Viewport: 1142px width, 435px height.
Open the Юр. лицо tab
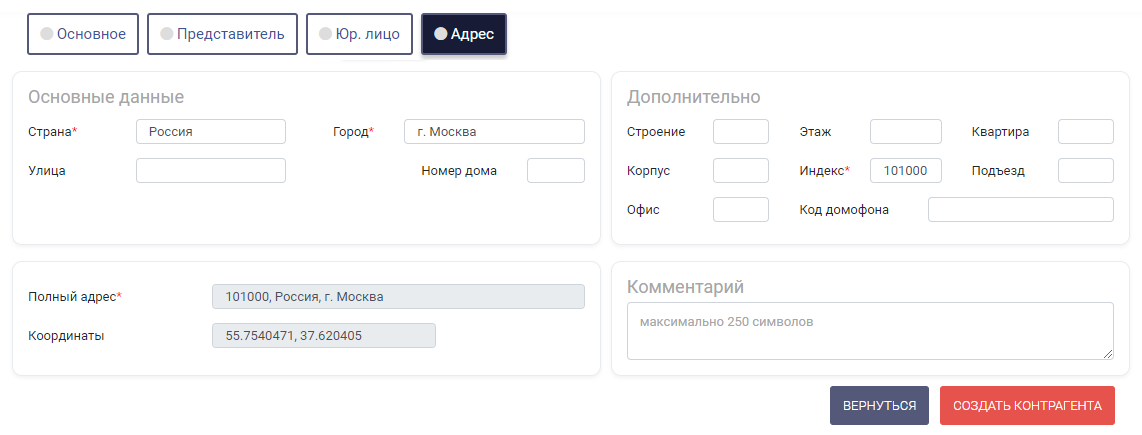(x=359, y=34)
